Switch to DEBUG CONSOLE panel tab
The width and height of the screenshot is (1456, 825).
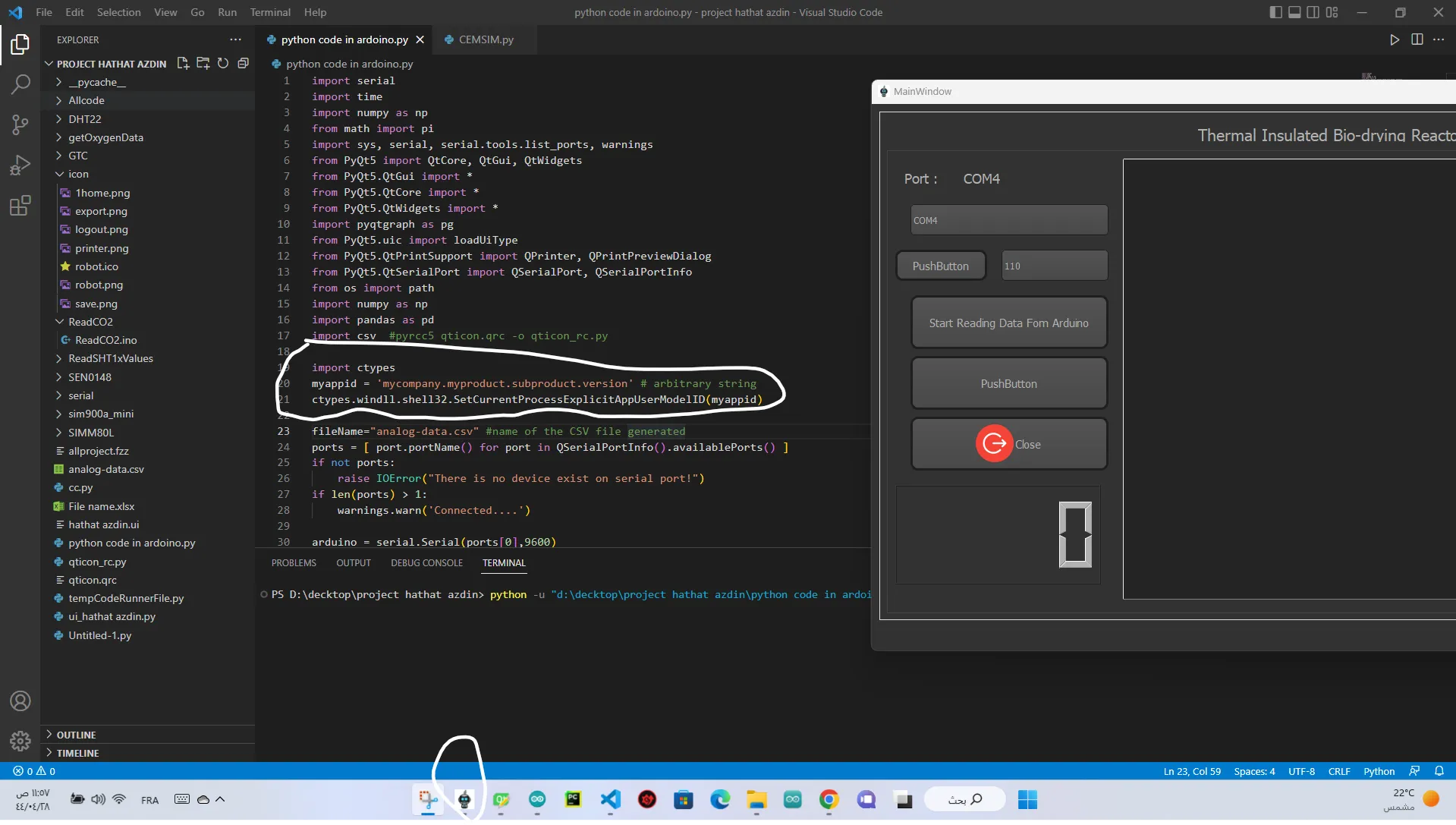[426, 563]
